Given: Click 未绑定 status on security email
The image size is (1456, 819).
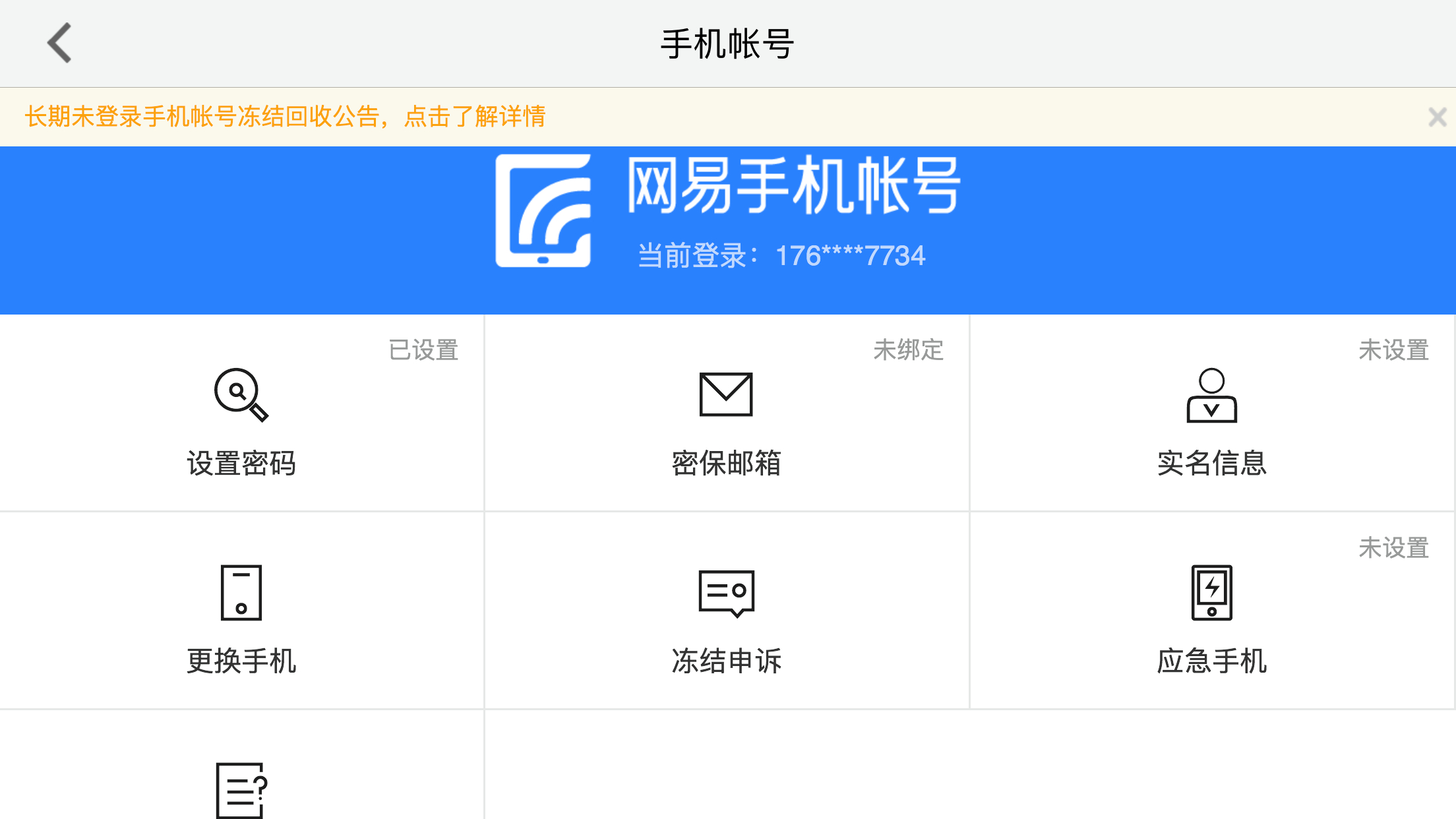Looking at the screenshot, I should coord(908,350).
